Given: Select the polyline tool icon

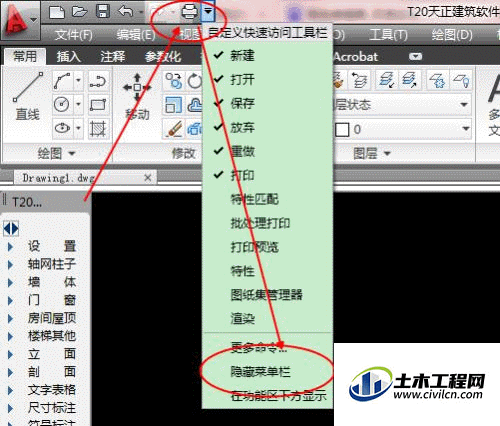Looking at the screenshot, I should tap(62, 81).
